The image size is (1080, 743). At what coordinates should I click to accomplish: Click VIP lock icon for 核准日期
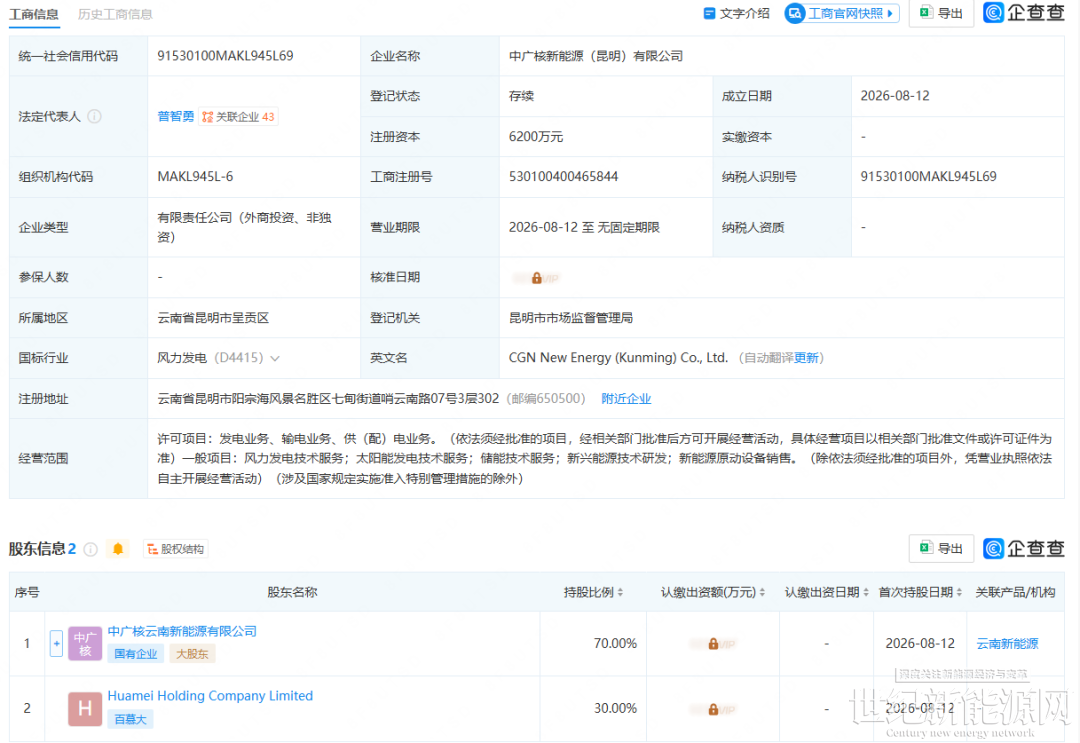coord(537,278)
